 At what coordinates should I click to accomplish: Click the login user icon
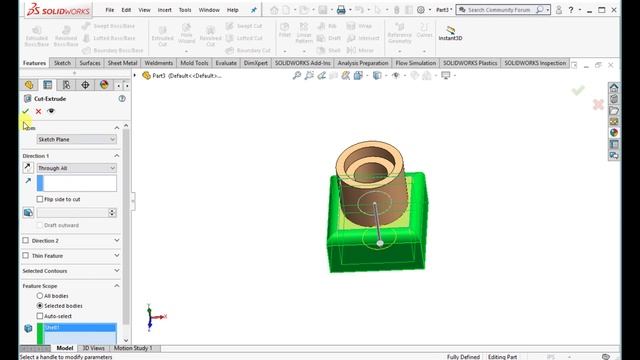tap(559, 10)
